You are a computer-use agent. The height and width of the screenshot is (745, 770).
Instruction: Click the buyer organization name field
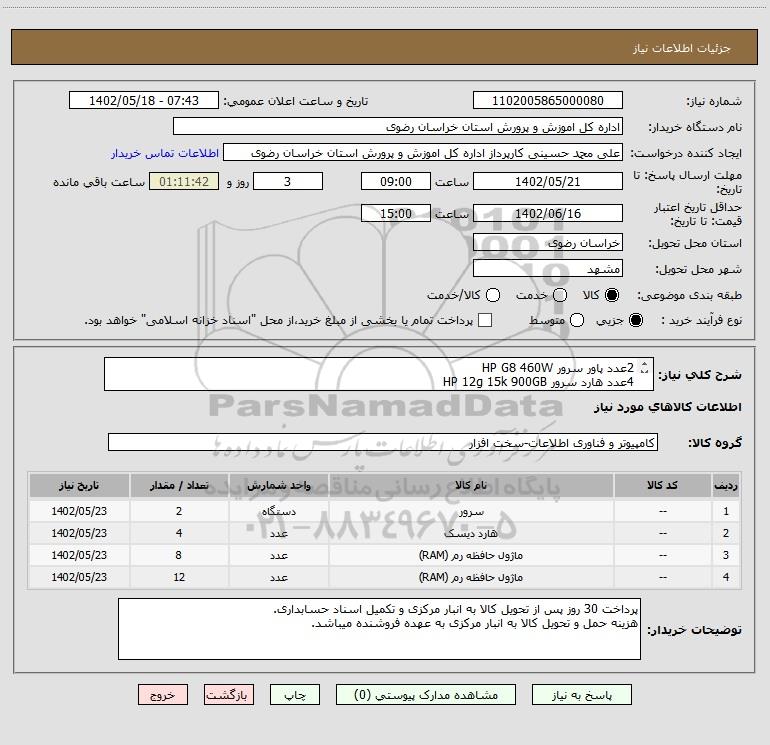(398, 127)
